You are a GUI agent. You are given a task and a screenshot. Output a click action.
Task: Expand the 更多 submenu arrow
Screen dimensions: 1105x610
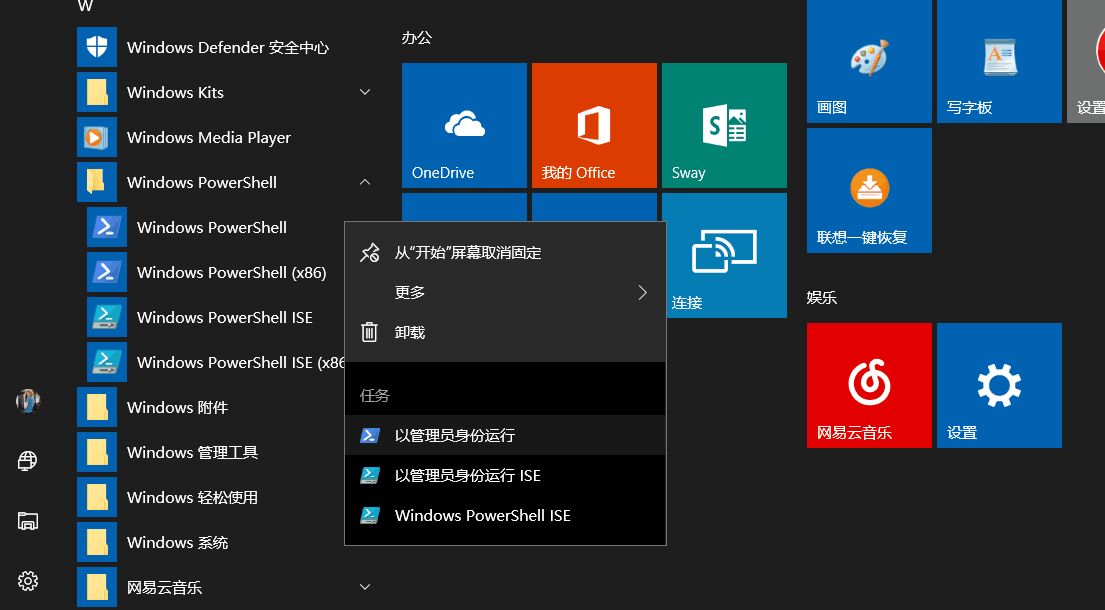coord(642,292)
